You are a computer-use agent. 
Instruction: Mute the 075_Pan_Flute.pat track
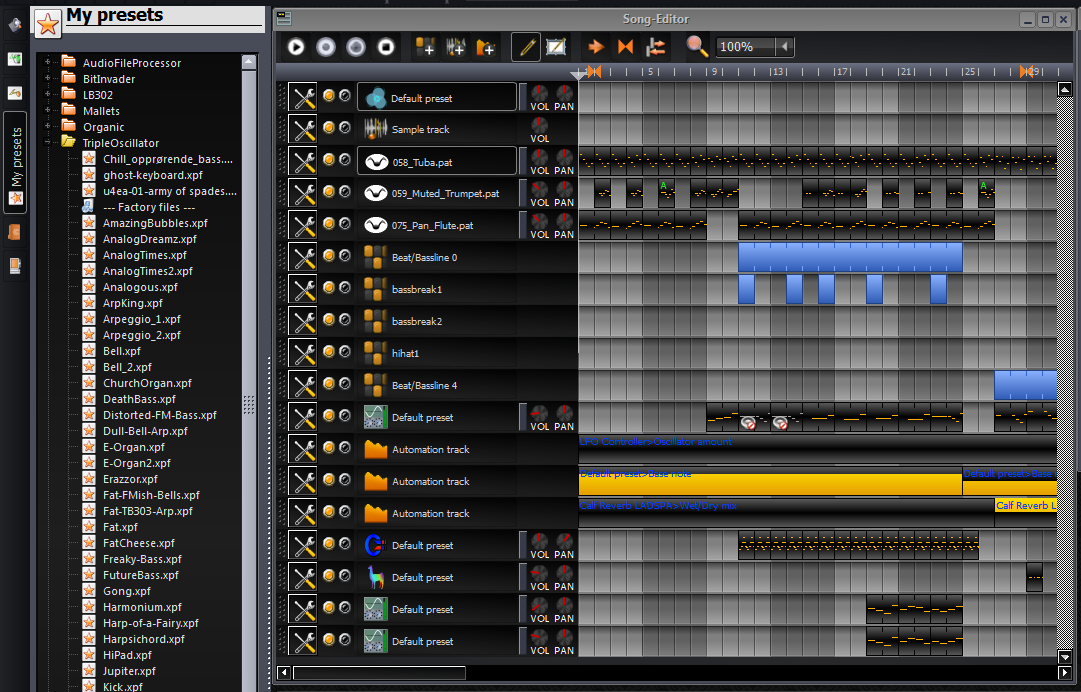click(329, 225)
